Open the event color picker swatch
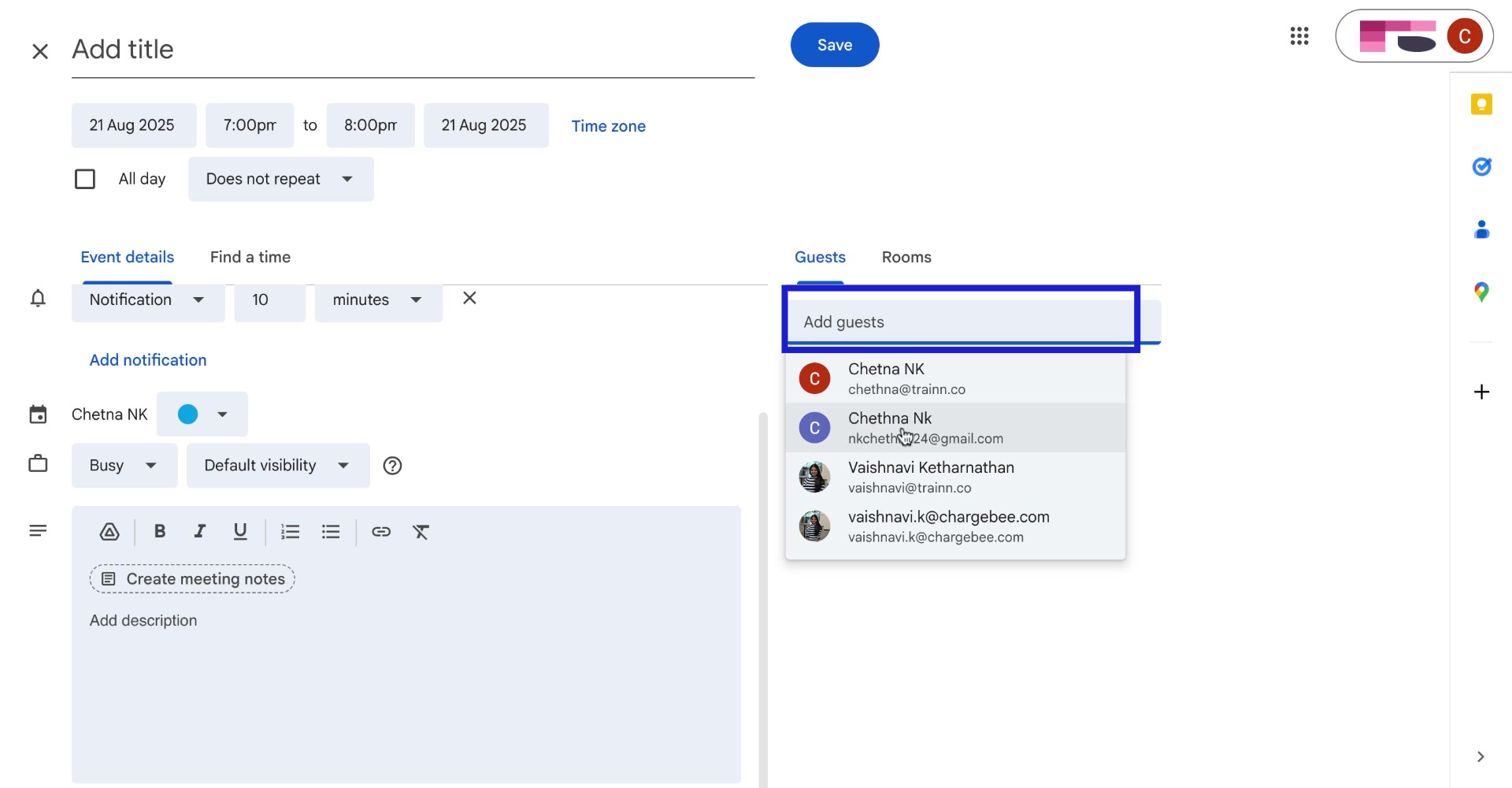 [x=202, y=414]
